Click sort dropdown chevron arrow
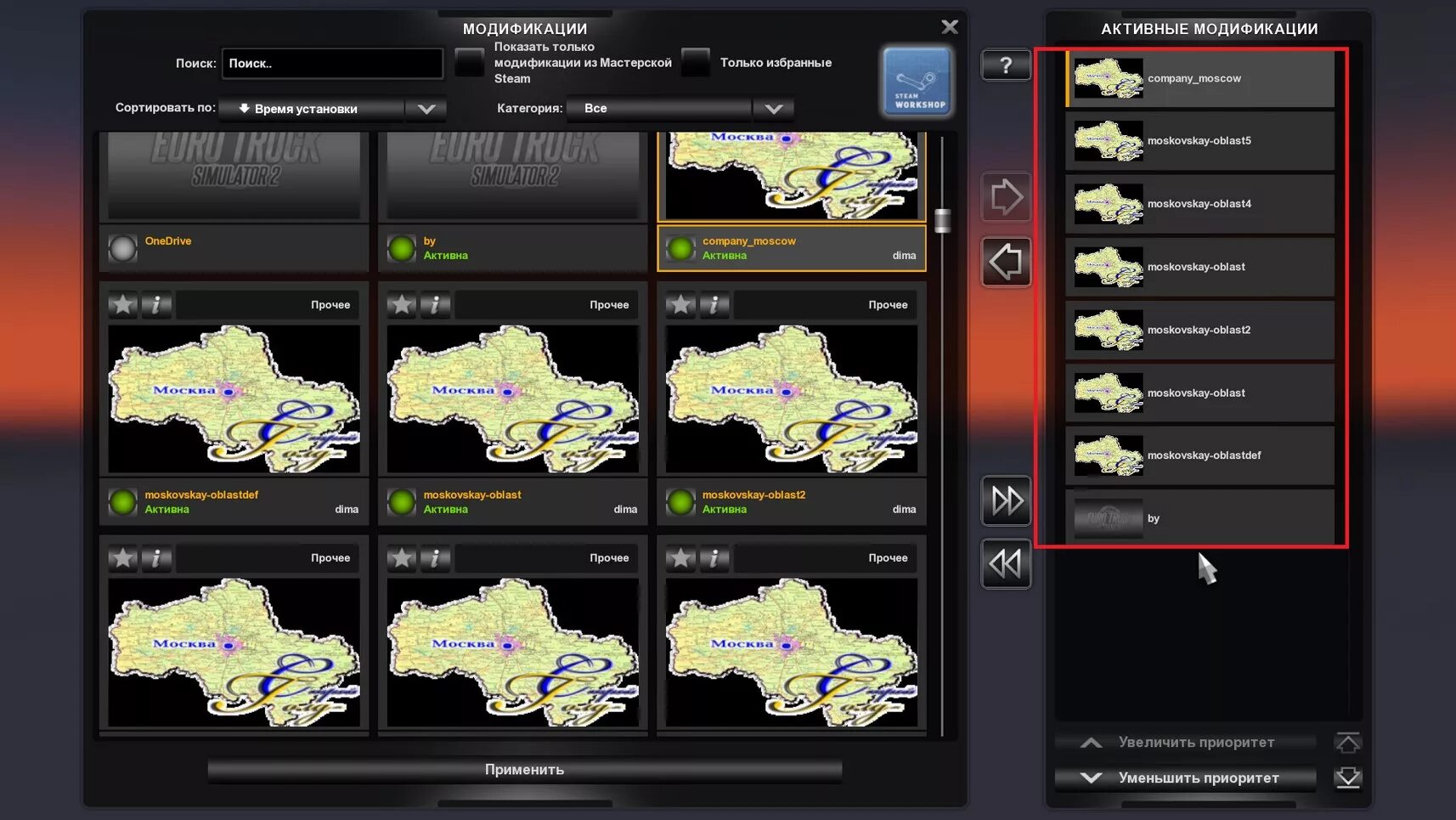Image resolution: width=1456 pixels, height=820 pixels. [426, 109]
